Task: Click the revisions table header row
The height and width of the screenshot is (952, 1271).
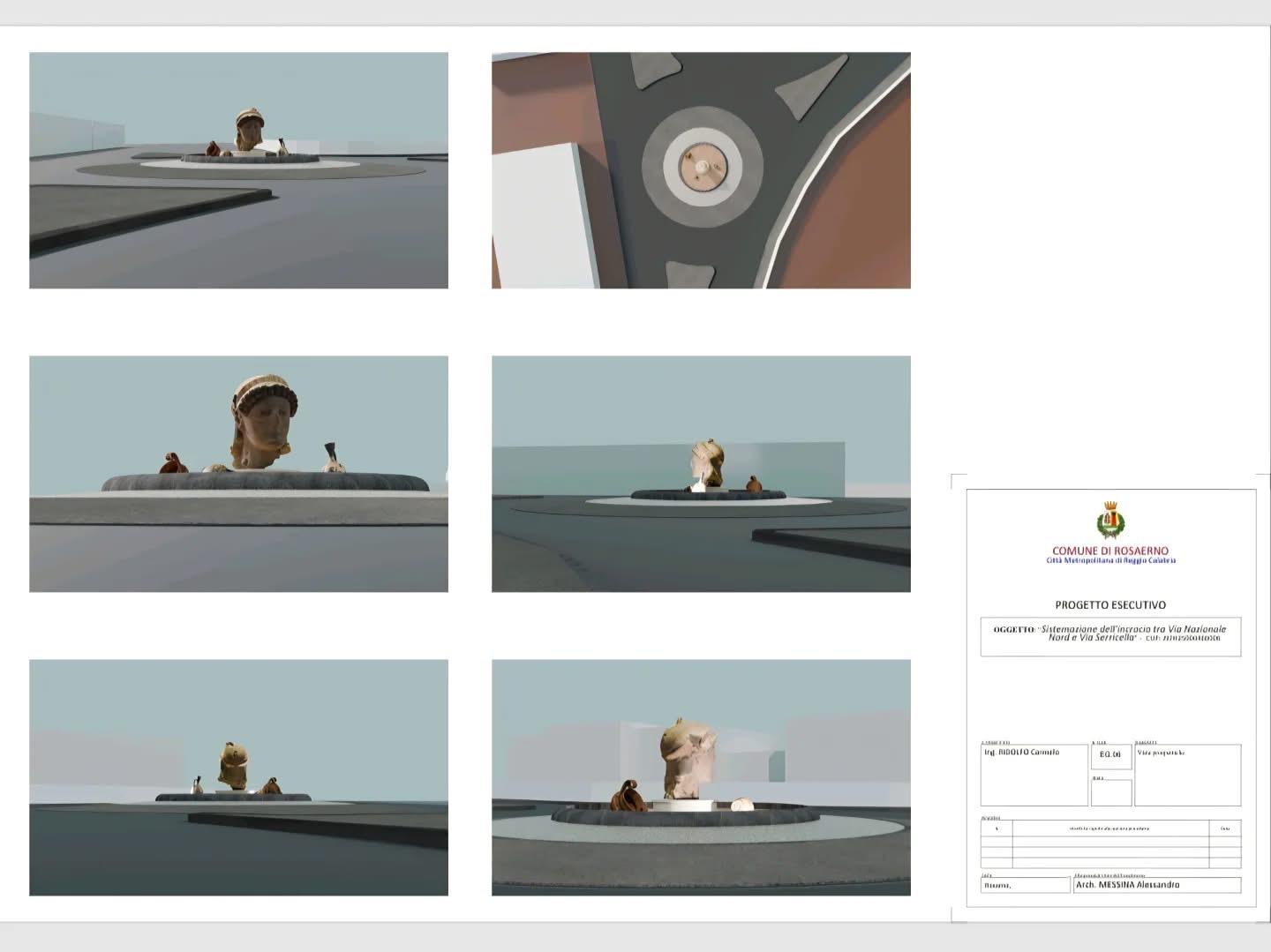Action: pos(1110,828)
